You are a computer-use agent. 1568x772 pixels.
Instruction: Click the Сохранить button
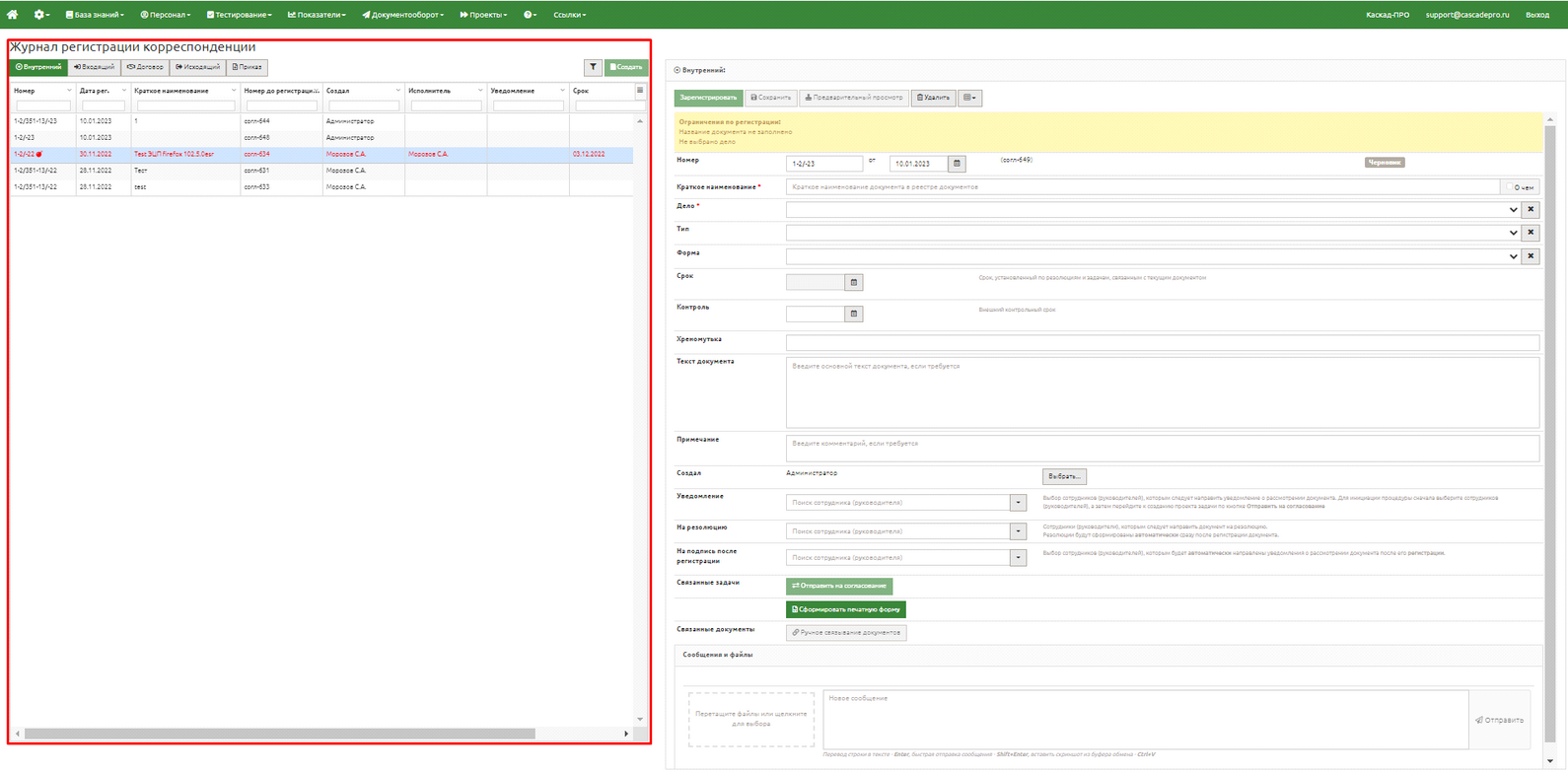tap(771, 98)
